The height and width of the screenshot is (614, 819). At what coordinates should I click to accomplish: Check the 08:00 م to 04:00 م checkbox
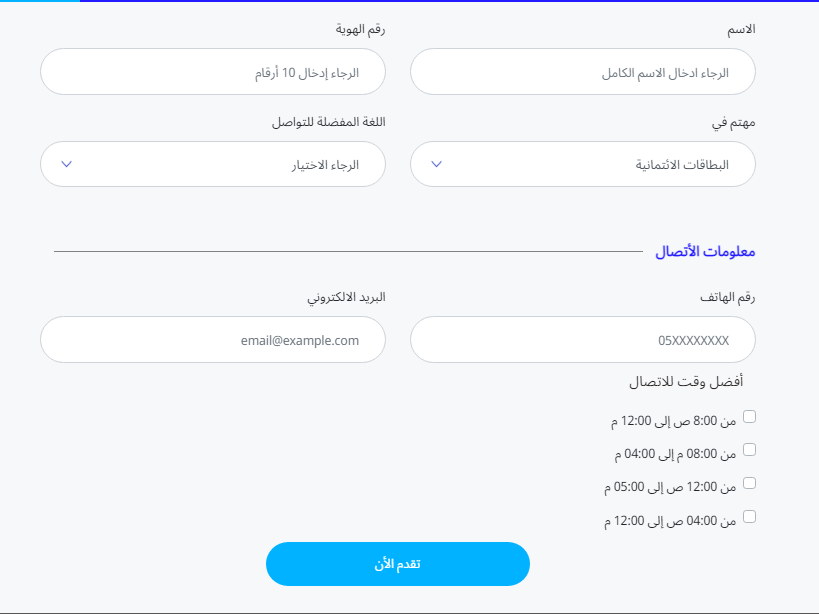[750, 450]
